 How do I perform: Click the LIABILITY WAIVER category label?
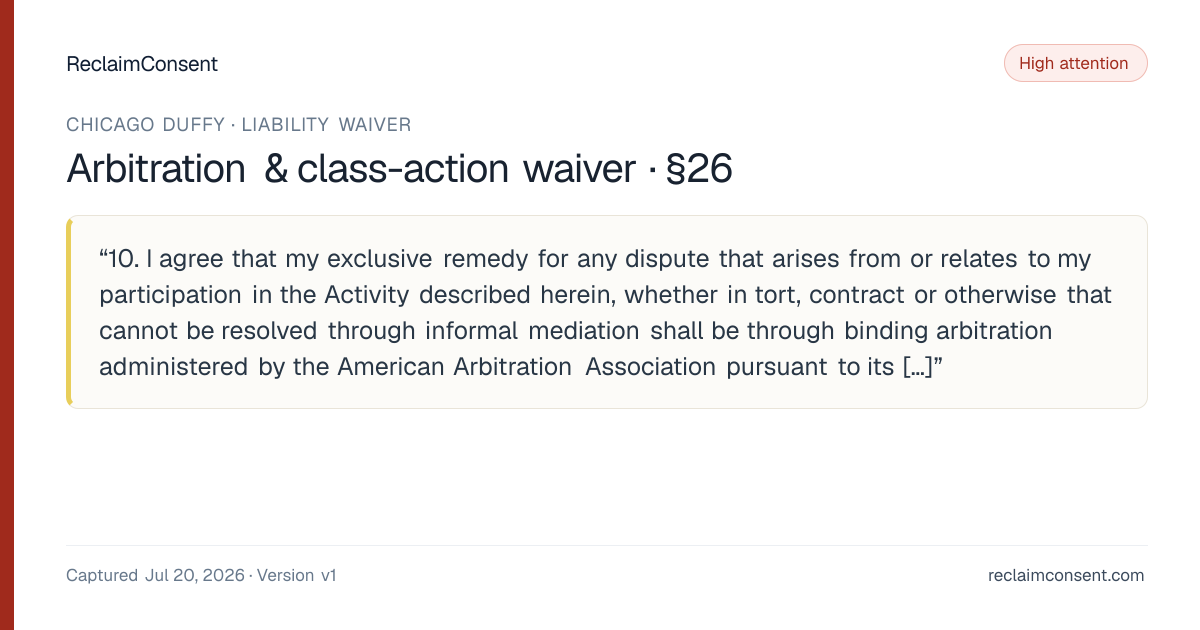(x=326, y=125)
